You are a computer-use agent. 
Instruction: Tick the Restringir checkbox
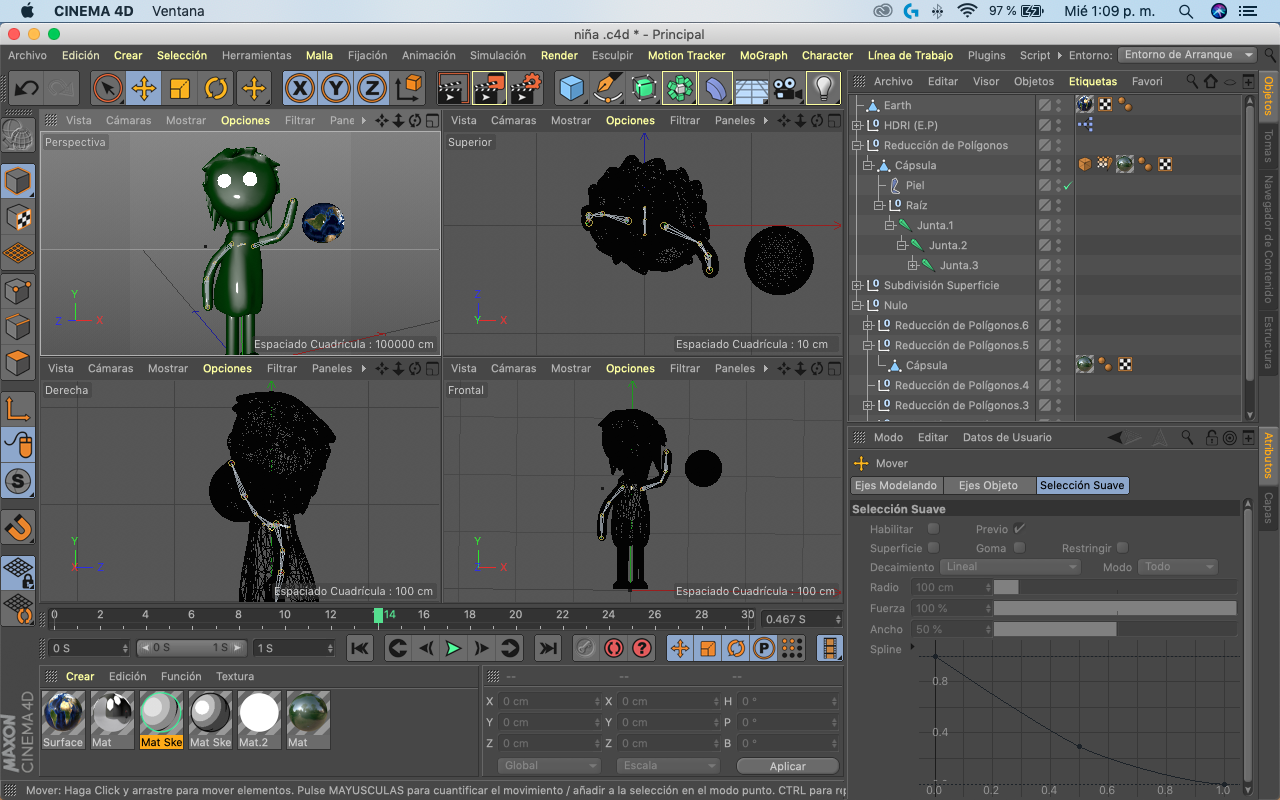coord(1122,548)
